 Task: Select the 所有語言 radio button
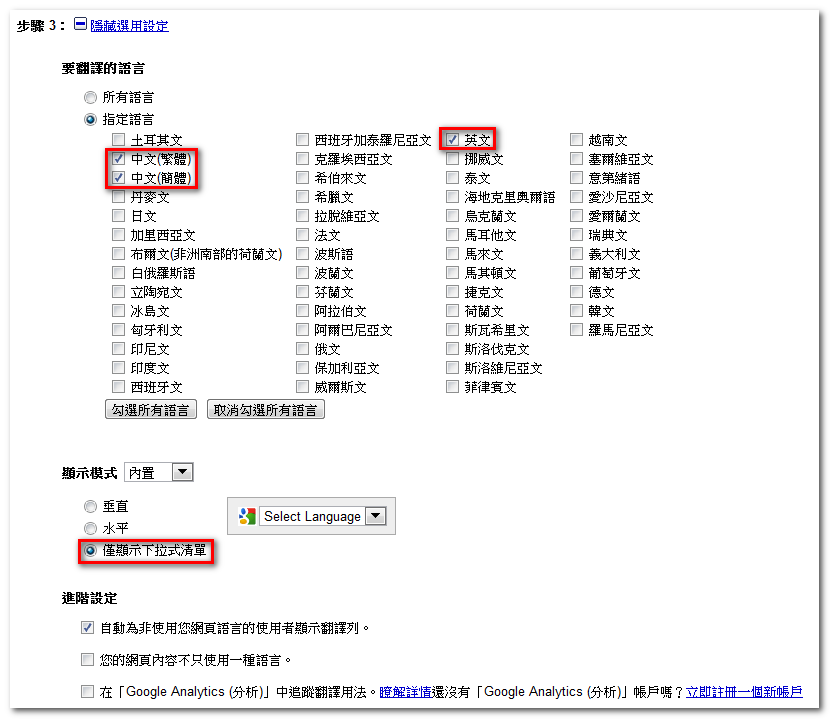(x=91, y=98)
